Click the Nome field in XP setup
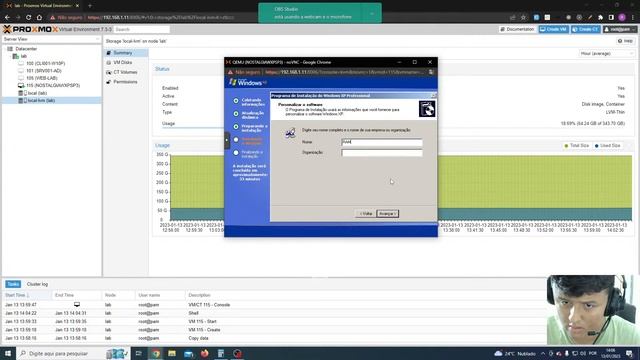The width and height of the screenshot is (640, 360). (x=382, y=142)
